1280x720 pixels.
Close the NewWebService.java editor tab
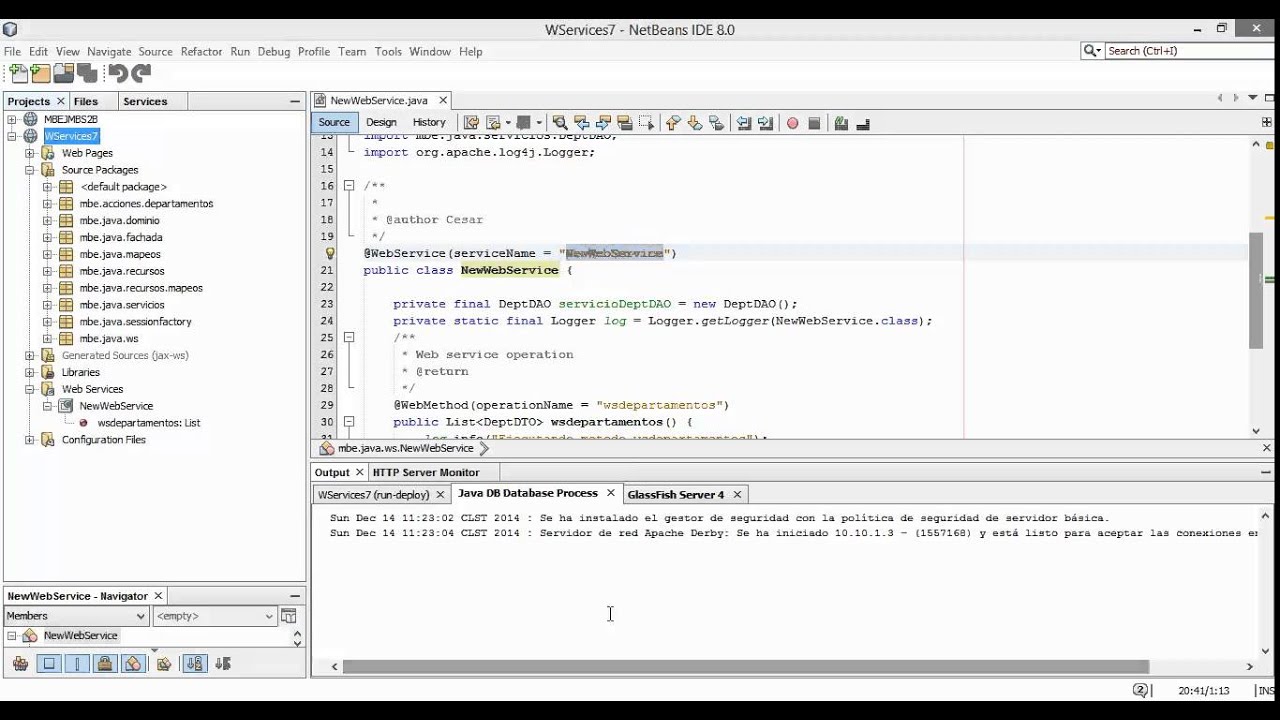(442, 100)
